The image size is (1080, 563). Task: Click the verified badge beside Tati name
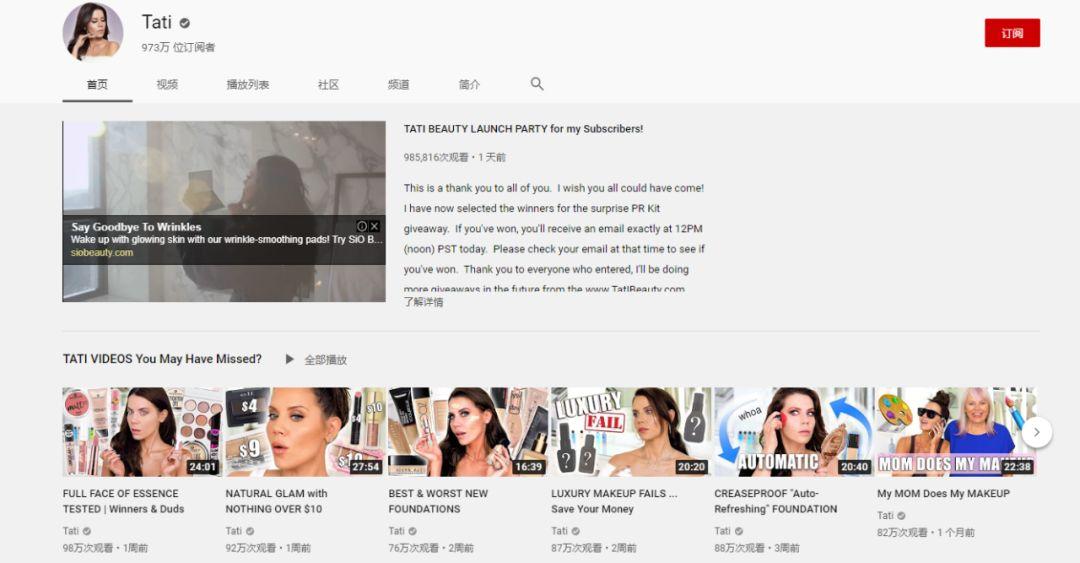185,23
